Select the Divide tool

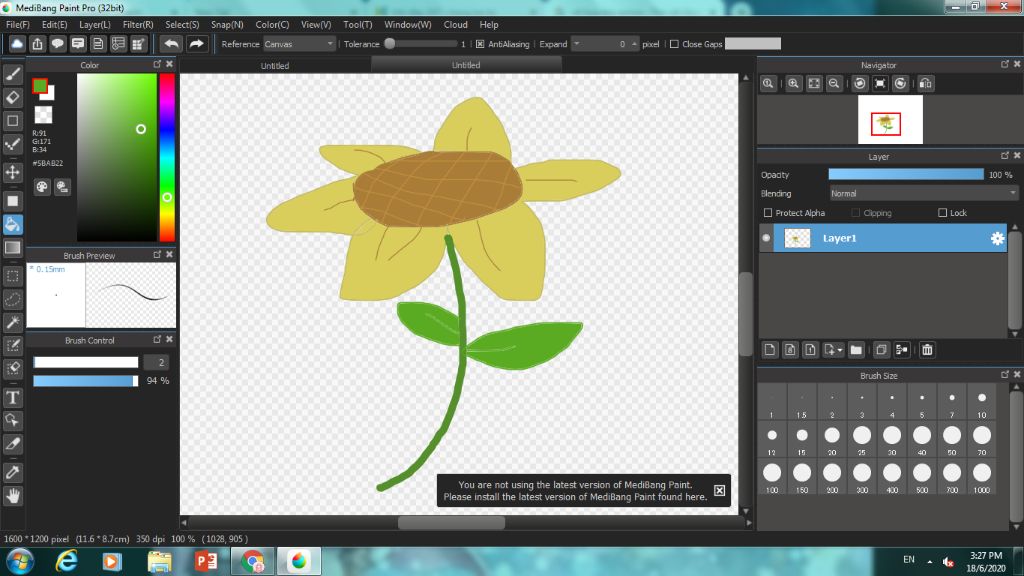click(12, 444)
